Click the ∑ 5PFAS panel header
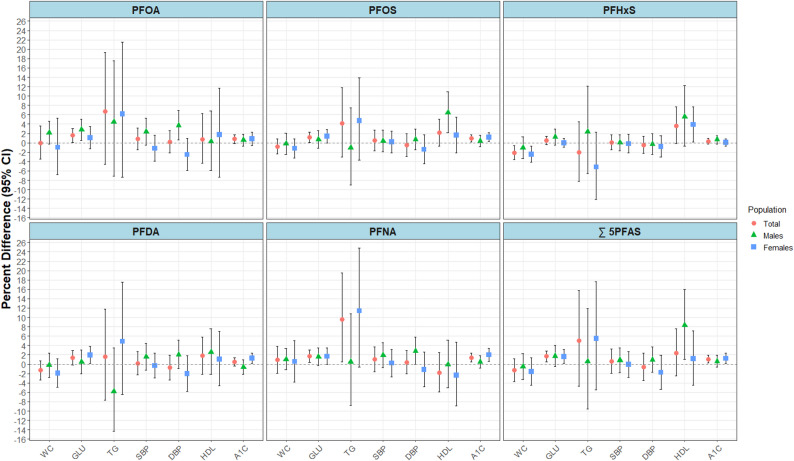This screenshot has width=794, height=461. [620, 232]
